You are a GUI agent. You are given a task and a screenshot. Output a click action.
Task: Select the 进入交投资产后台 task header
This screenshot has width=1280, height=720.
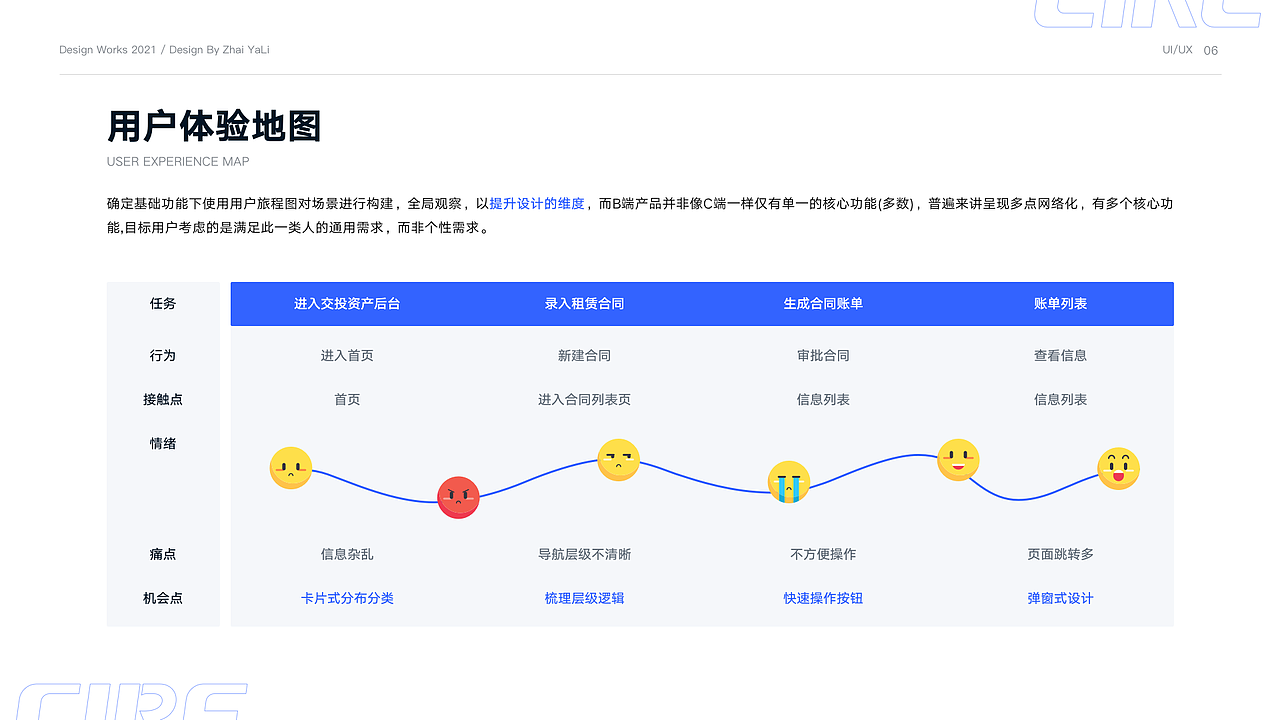tap(347, 304)
